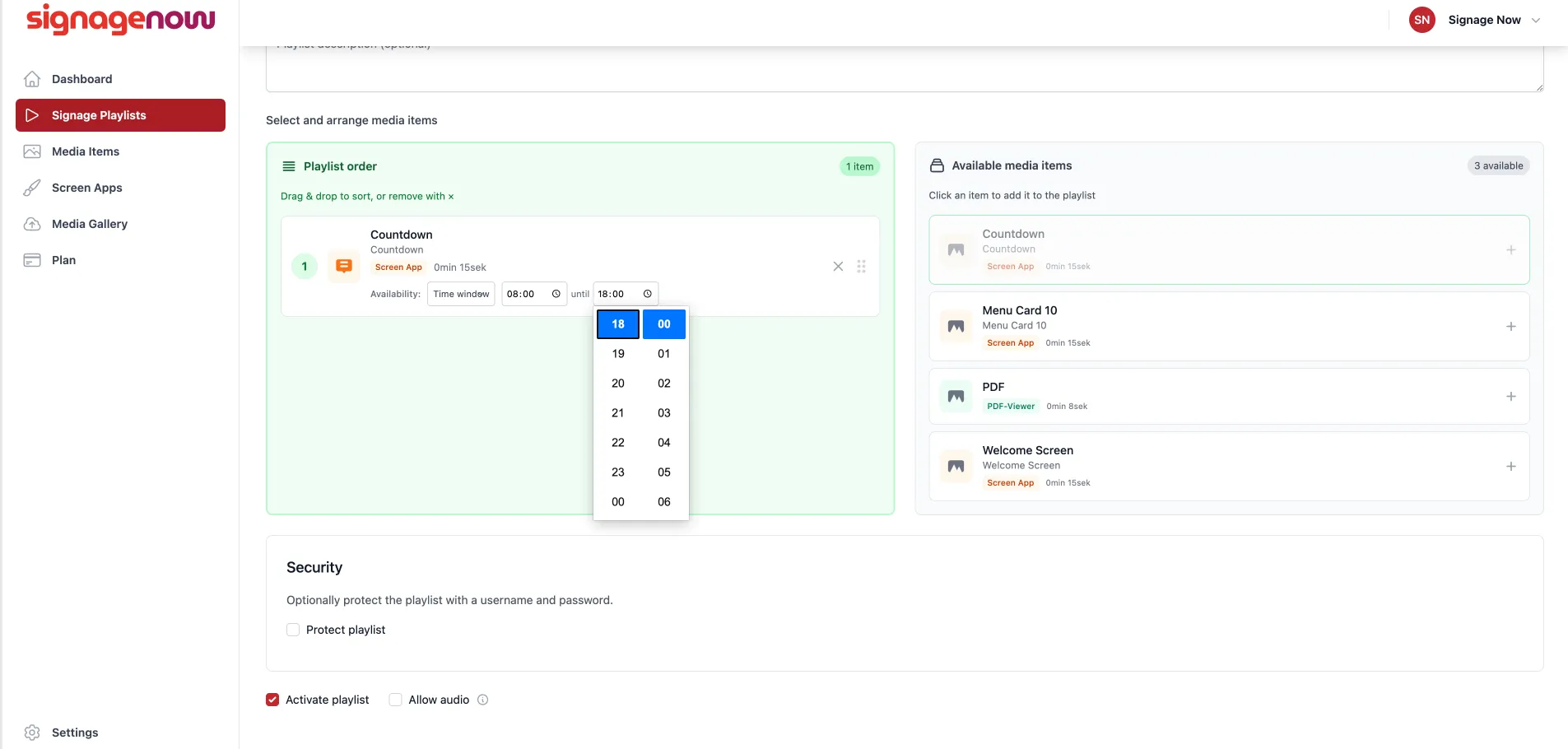Click the Screen Apps rocket icon
Image resolution: width=1568 pixels, height=749 pixels.
pos(32,188)
